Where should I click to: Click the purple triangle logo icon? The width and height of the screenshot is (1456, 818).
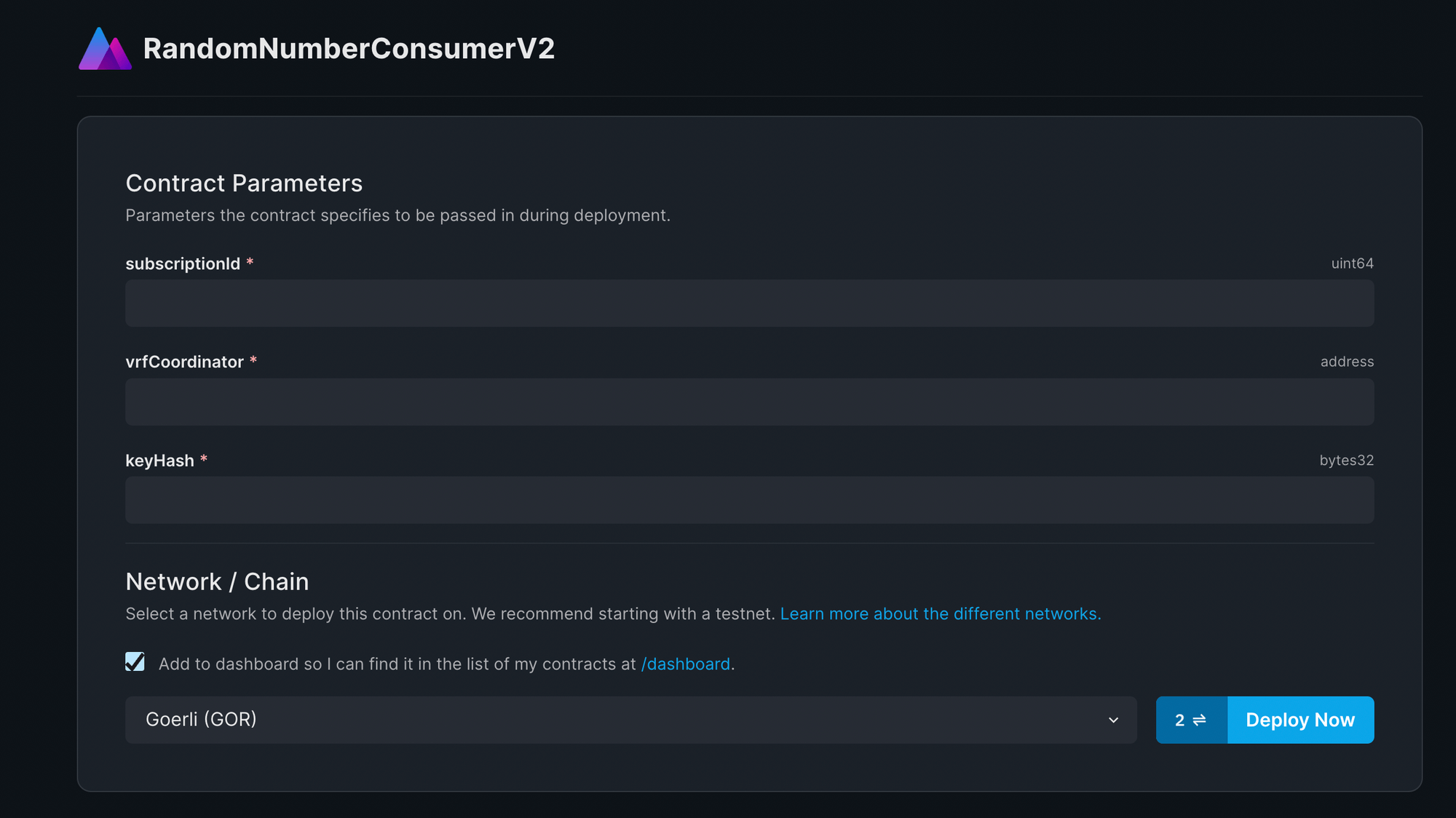pyautogui.click(x=104, y=49)
